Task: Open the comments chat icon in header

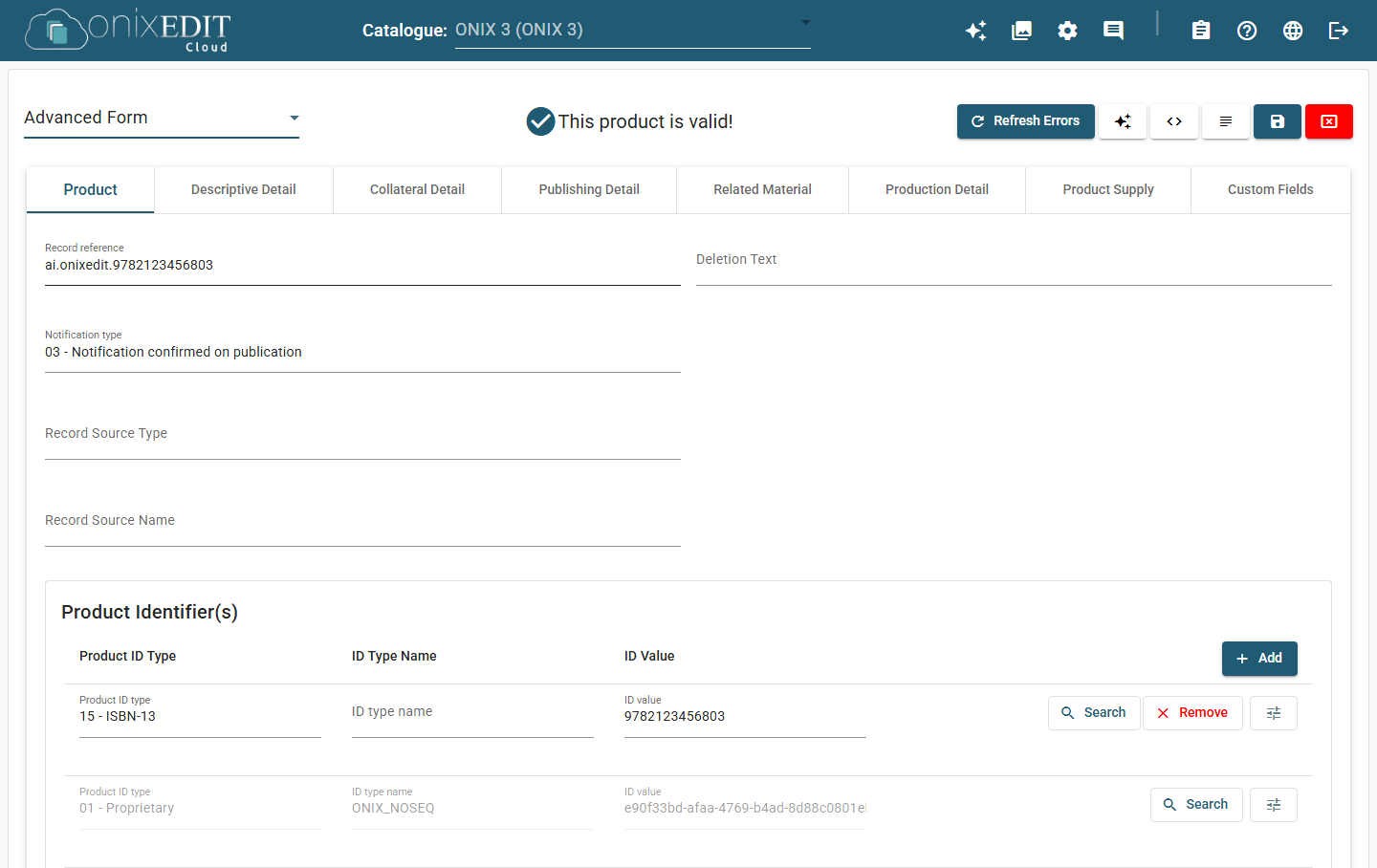Action: pos(1113,31)
